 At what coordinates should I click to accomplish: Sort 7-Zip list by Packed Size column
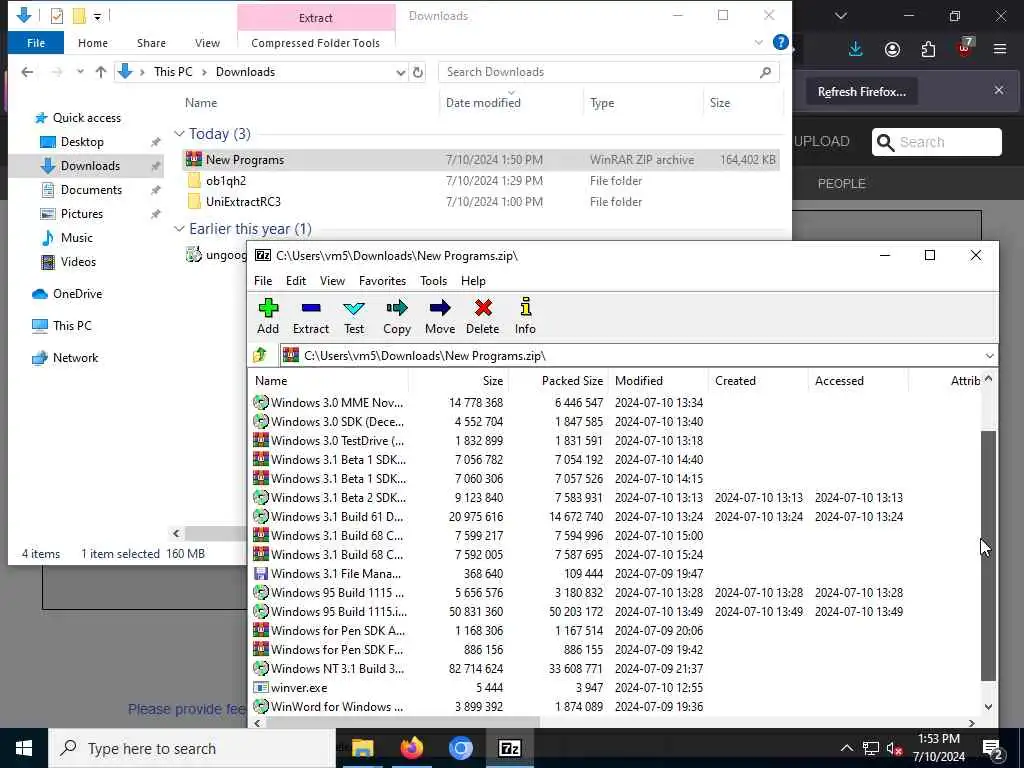(x=558, y=381)
